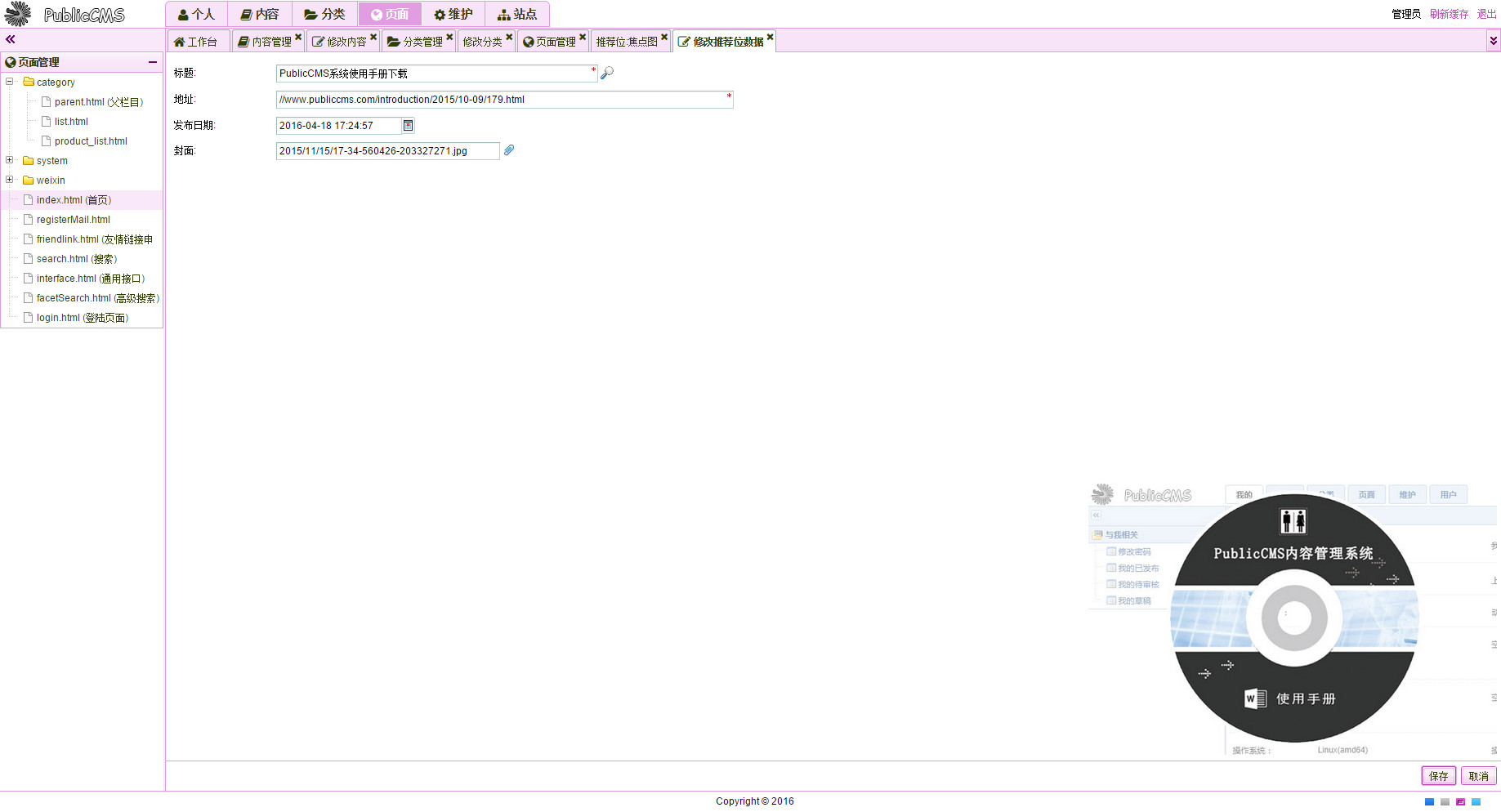Expand the weixin folder node
The image size is (1501, 812).
pos(10,180)
